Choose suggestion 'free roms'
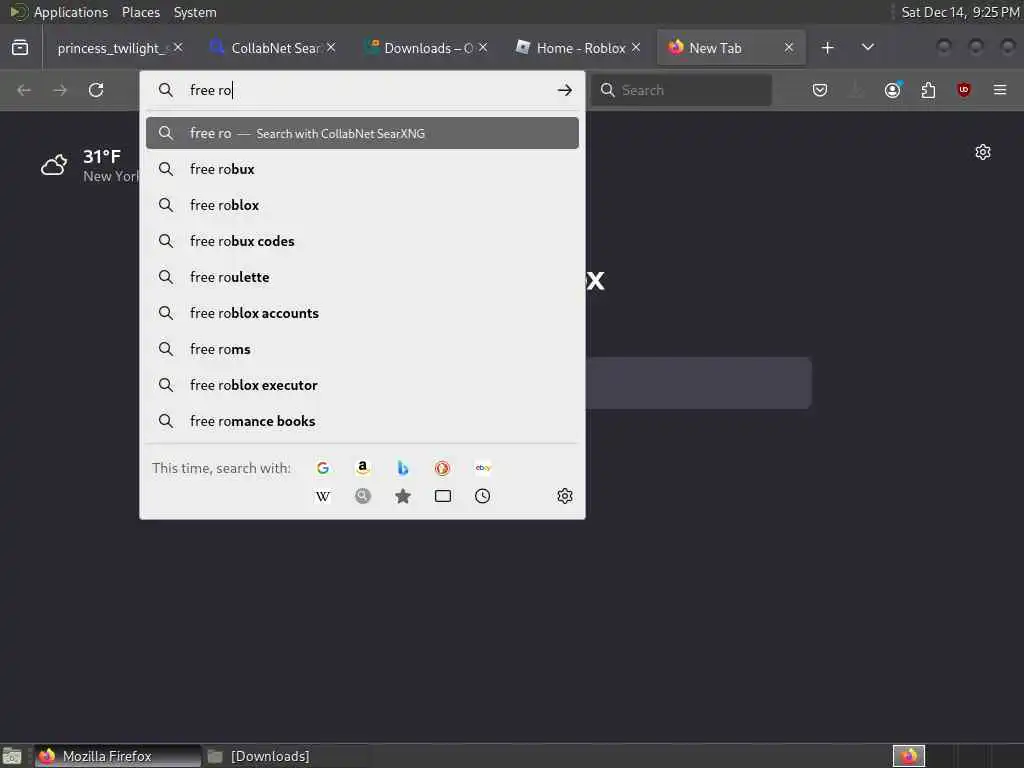Screen dimensions: 1024x768 click(362, 349)
